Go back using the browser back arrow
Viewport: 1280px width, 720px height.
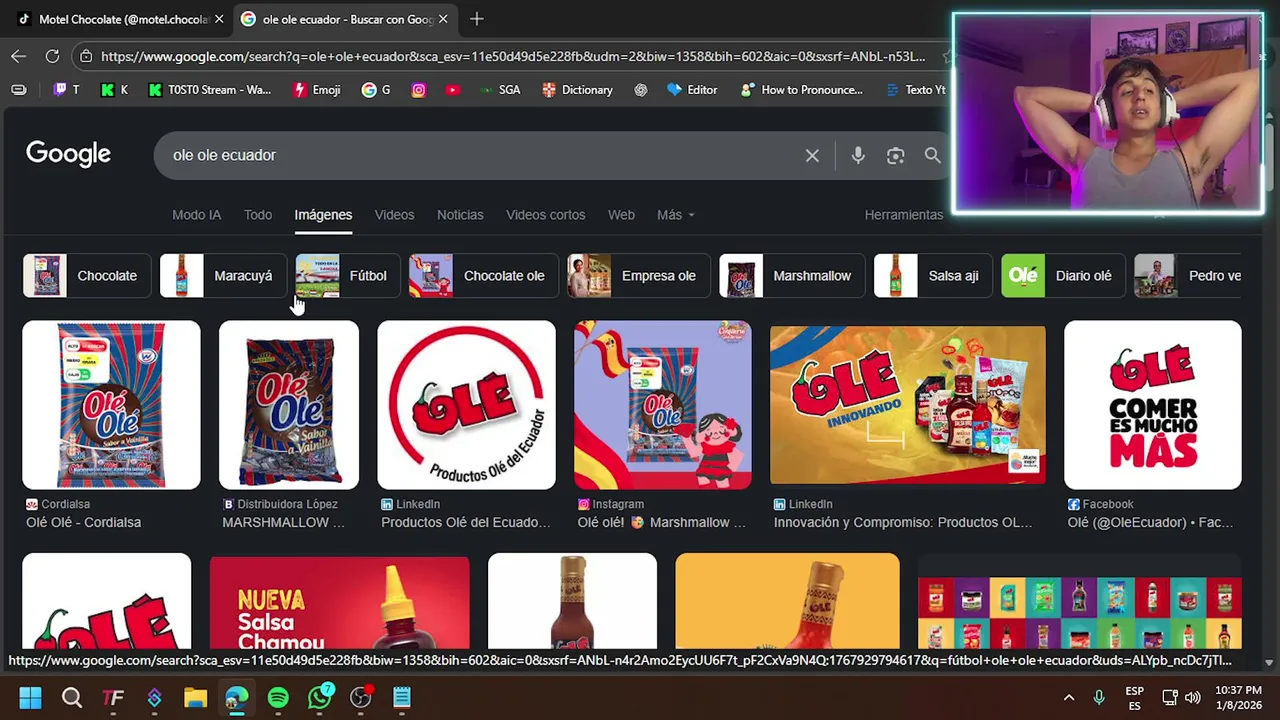click(19, 56)
